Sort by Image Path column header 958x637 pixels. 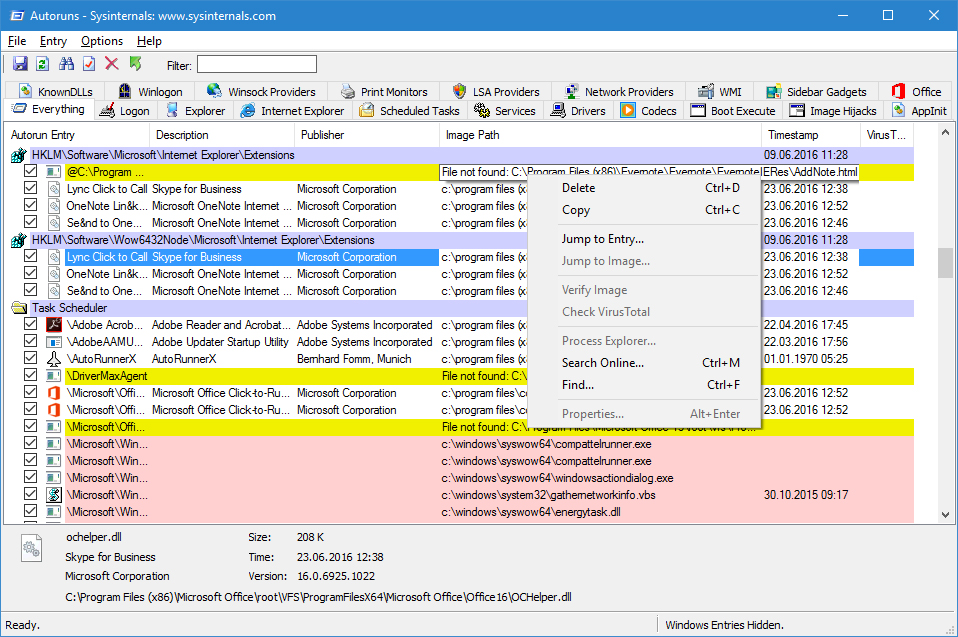pos(600,135)
